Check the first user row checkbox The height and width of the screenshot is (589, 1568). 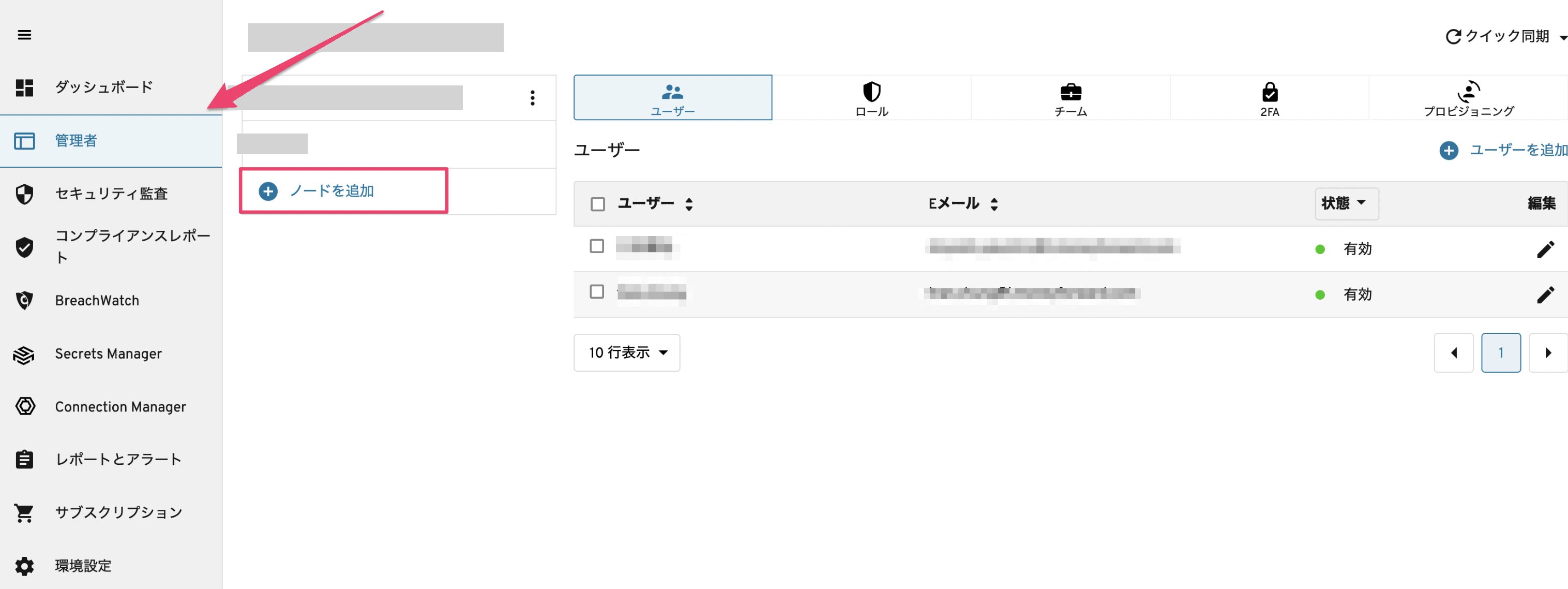pyautogui.click(x=597, y=246)
